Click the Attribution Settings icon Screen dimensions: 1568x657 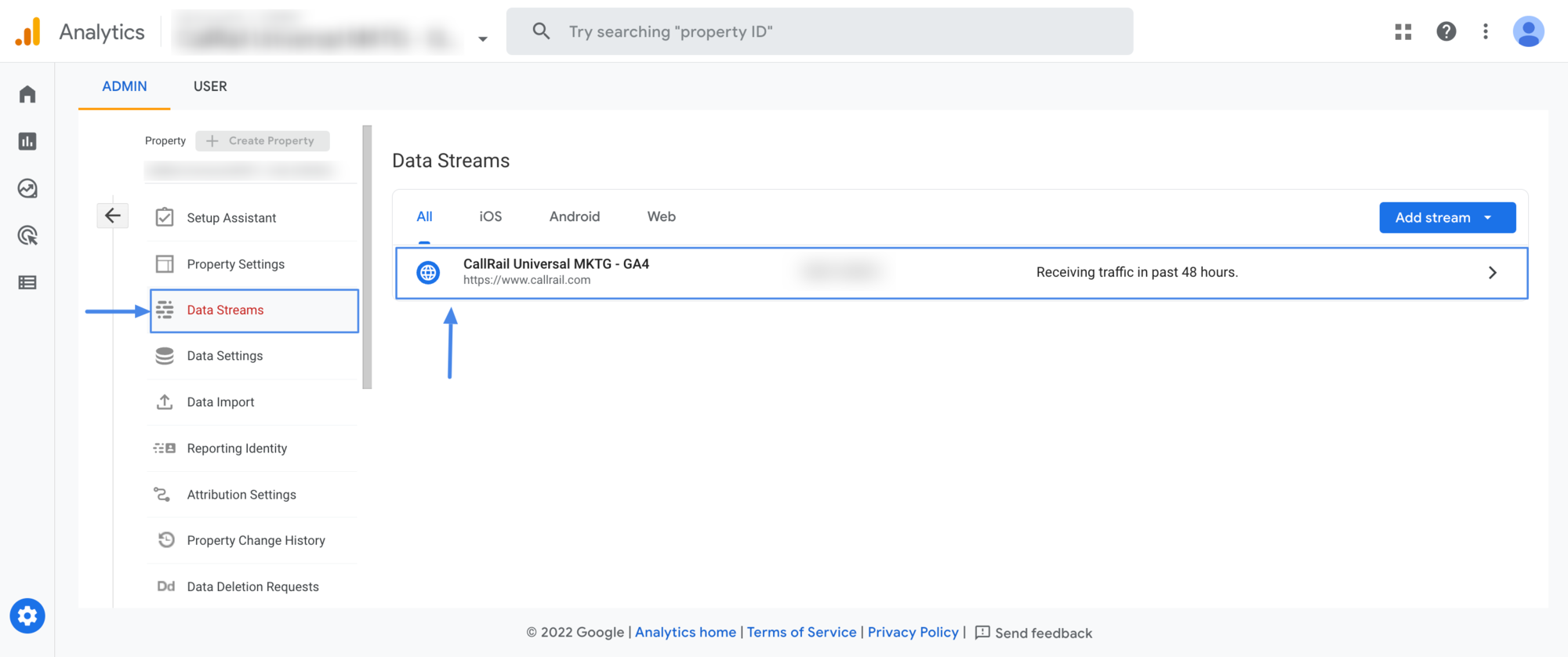(162, 495)
